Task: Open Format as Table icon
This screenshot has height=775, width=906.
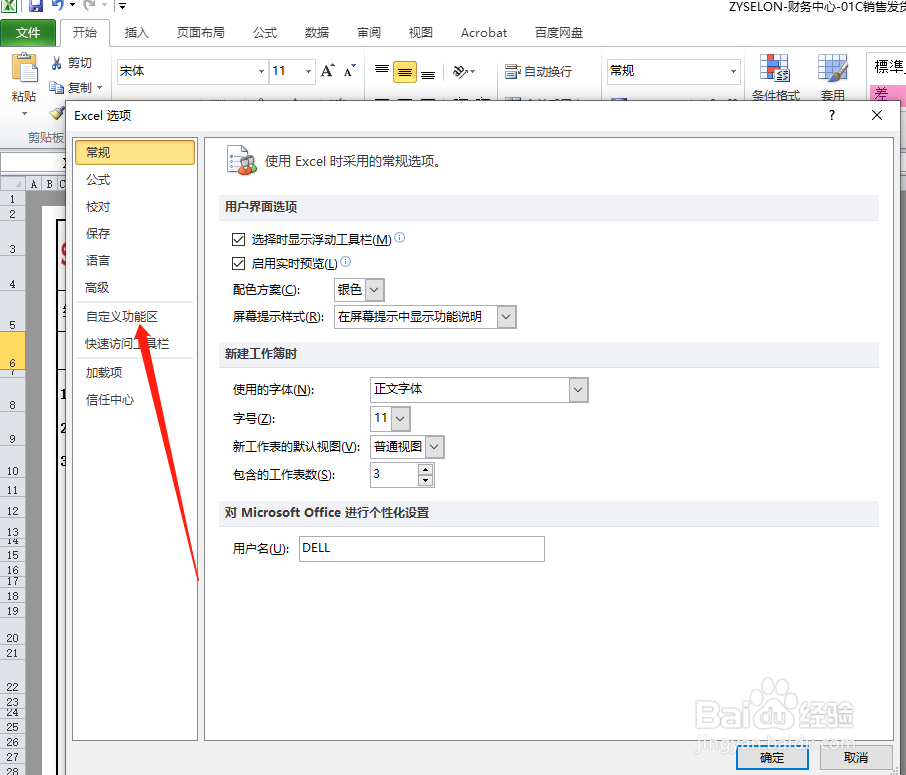Action: pos(833,68)
